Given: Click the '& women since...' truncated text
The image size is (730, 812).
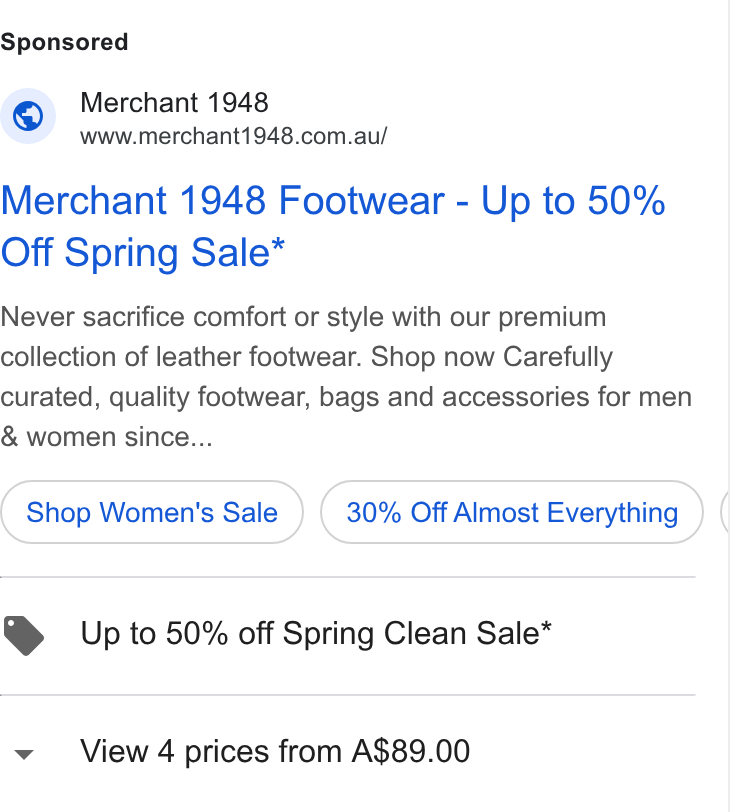Looking at the screenshot, I should click(107, 437).
